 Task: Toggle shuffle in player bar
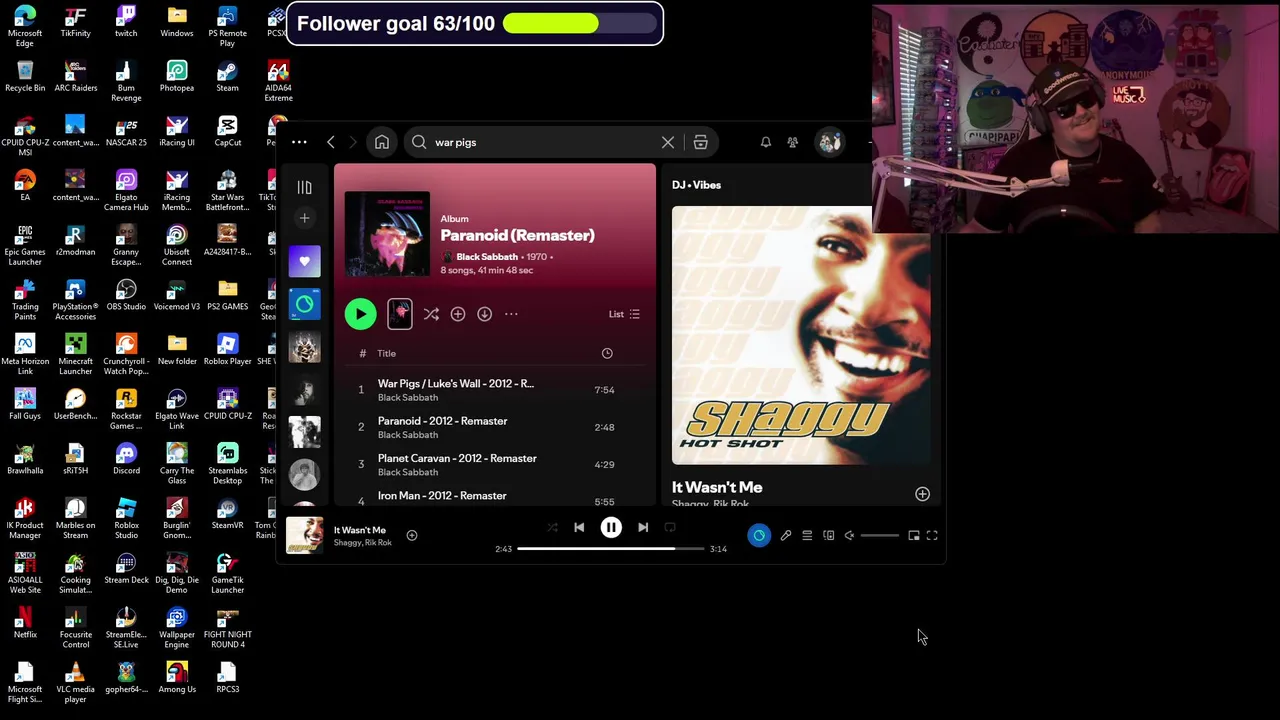click(552, 527)
